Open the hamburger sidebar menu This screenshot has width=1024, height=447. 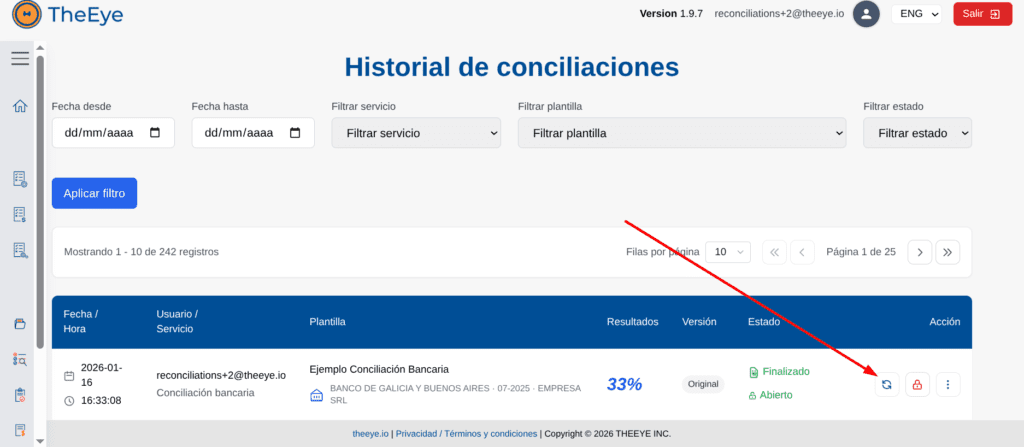pos(20,58)
